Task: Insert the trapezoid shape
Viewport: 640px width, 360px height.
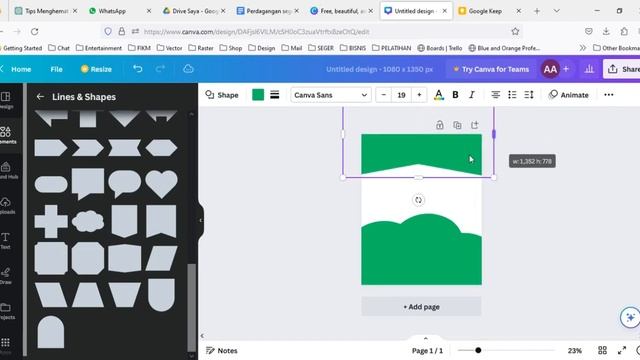Action: point(88,295)
